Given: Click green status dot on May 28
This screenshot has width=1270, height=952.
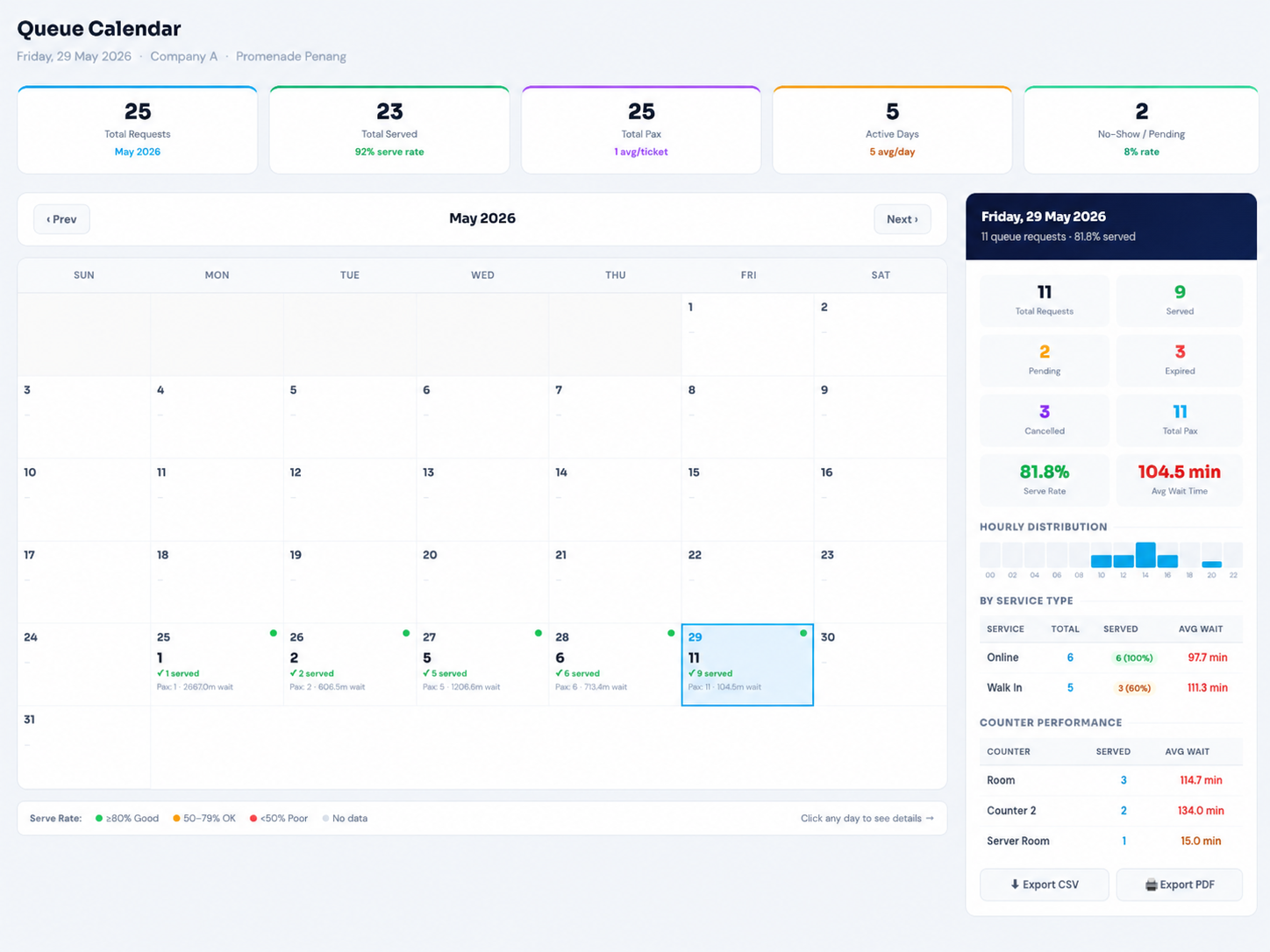Looking at the screenshot, I should tap(671, 633).
